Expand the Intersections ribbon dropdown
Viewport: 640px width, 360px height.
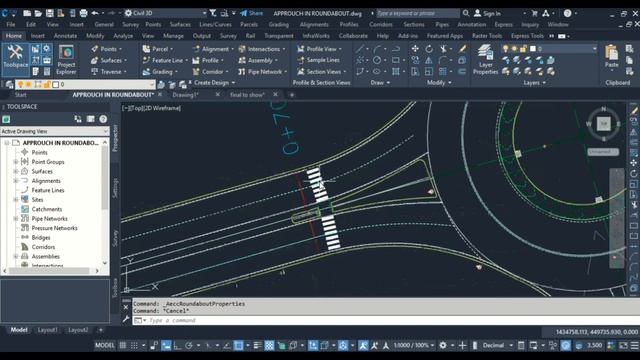(284, 49)
